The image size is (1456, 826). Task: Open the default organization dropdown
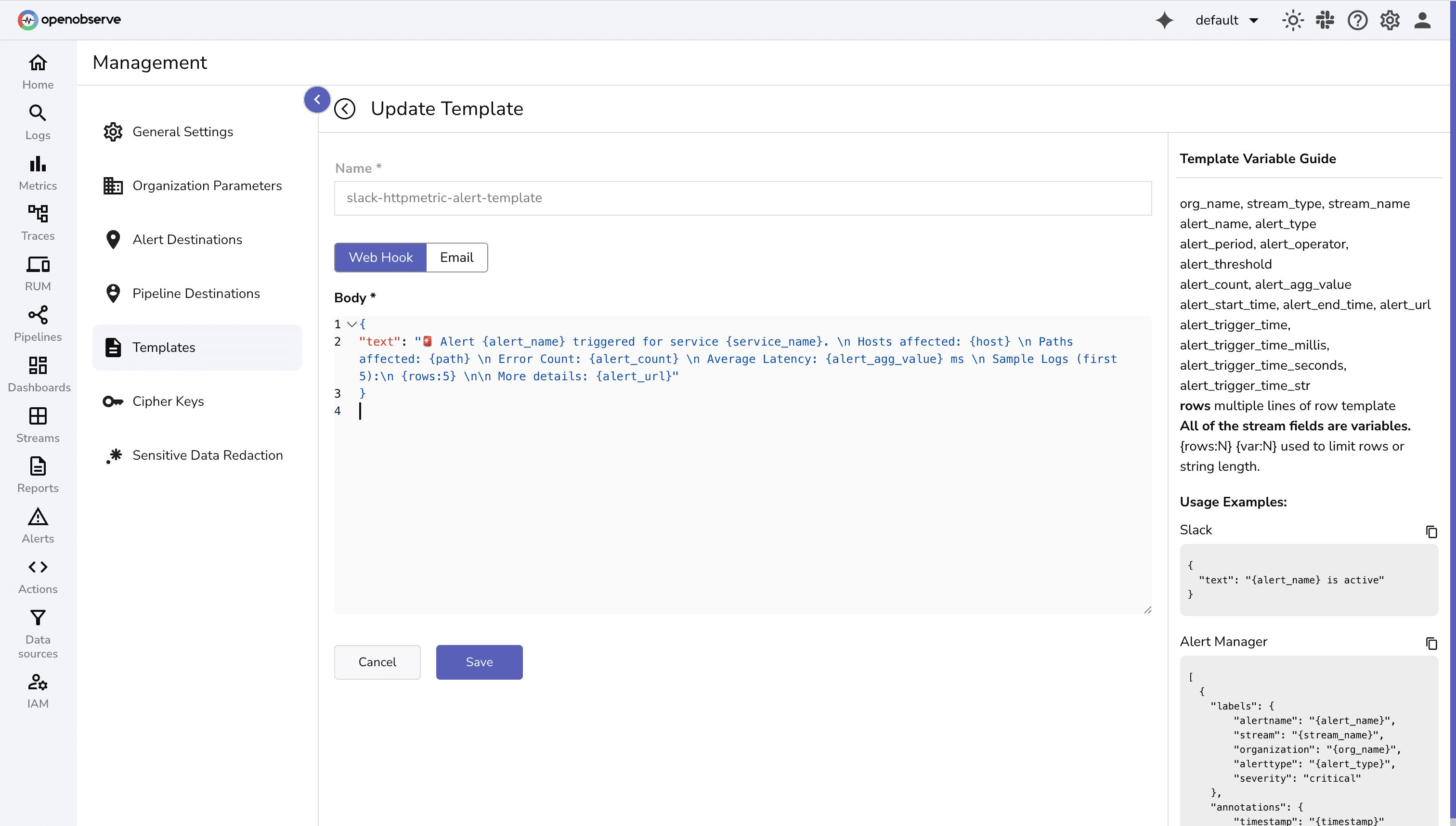[x=1227, y=20]
